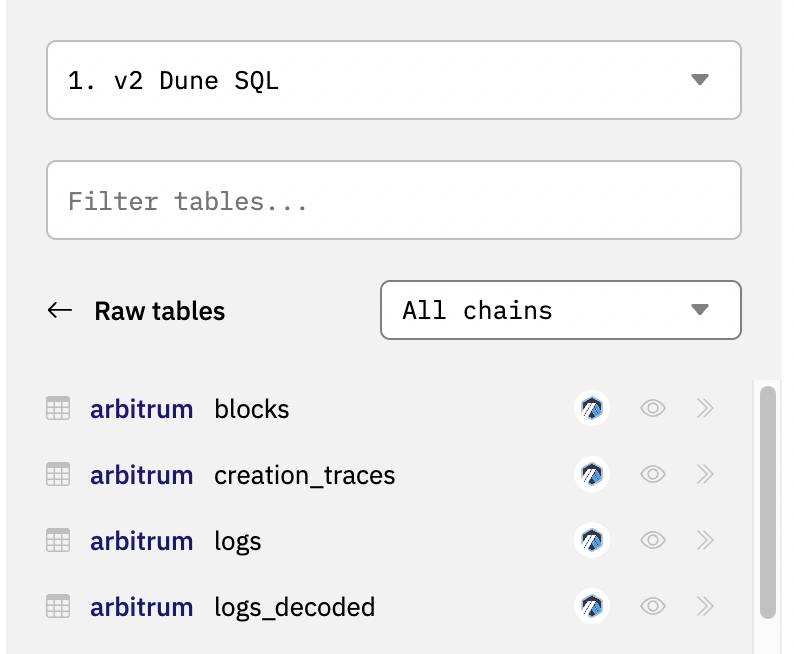Click the table list vertical scrollbar
The image size is (794, 654).
click(x=768, y=502)
